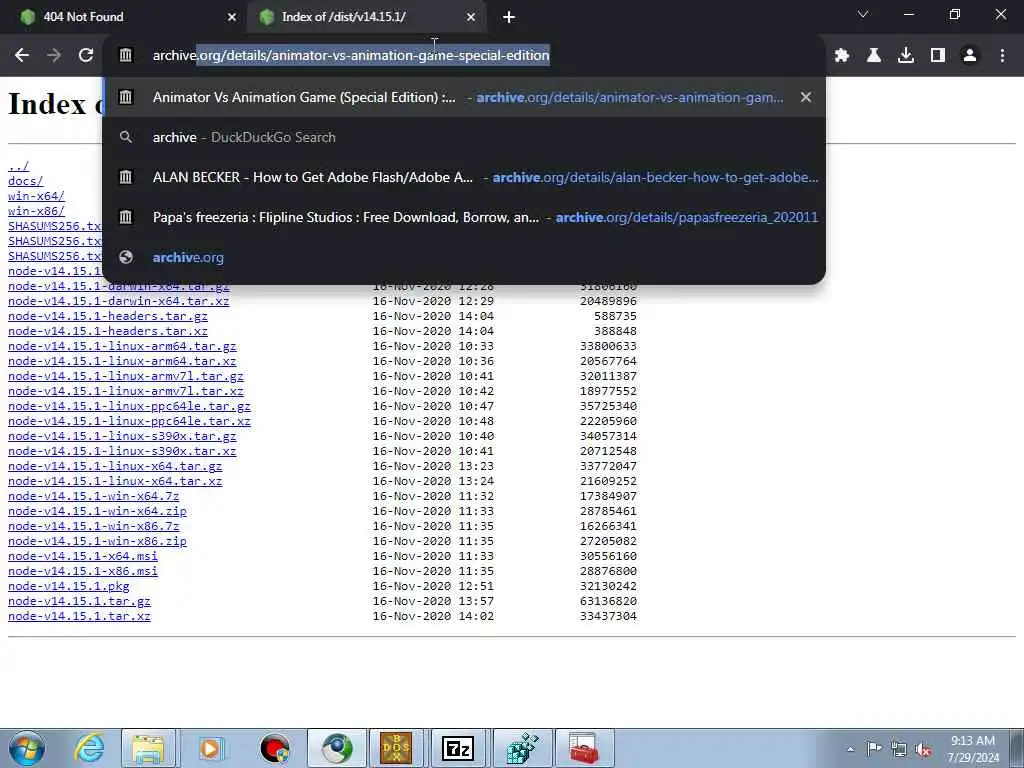Download node-v14.15.1-linux-armv7l.tar.gz

pos(125,376)
